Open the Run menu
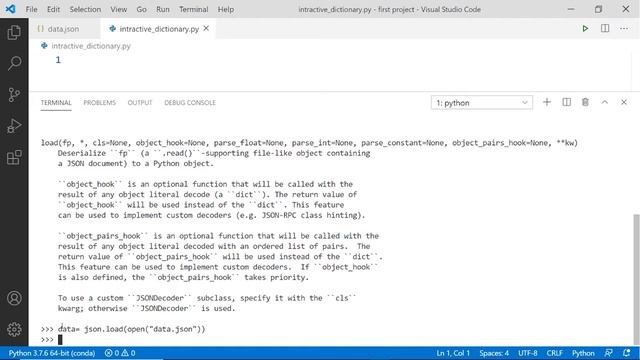The image size is (640, 360). pyautogui.click(x=162, y=9)
